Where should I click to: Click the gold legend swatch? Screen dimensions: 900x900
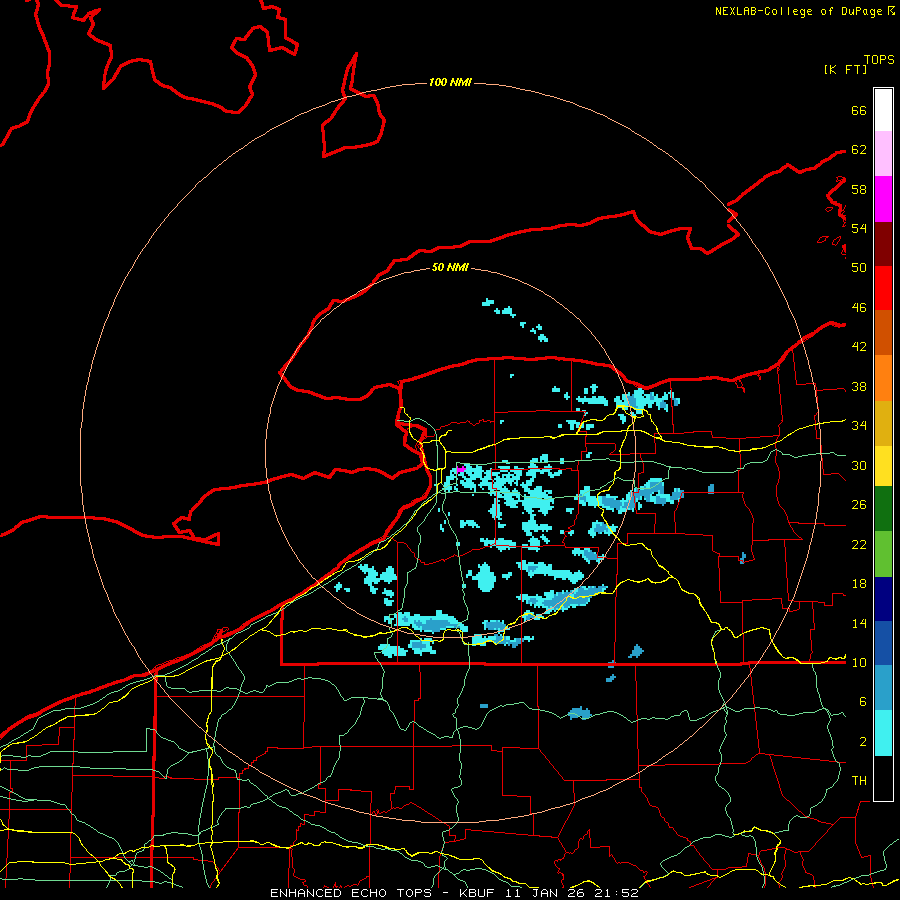tap(883, 423)
